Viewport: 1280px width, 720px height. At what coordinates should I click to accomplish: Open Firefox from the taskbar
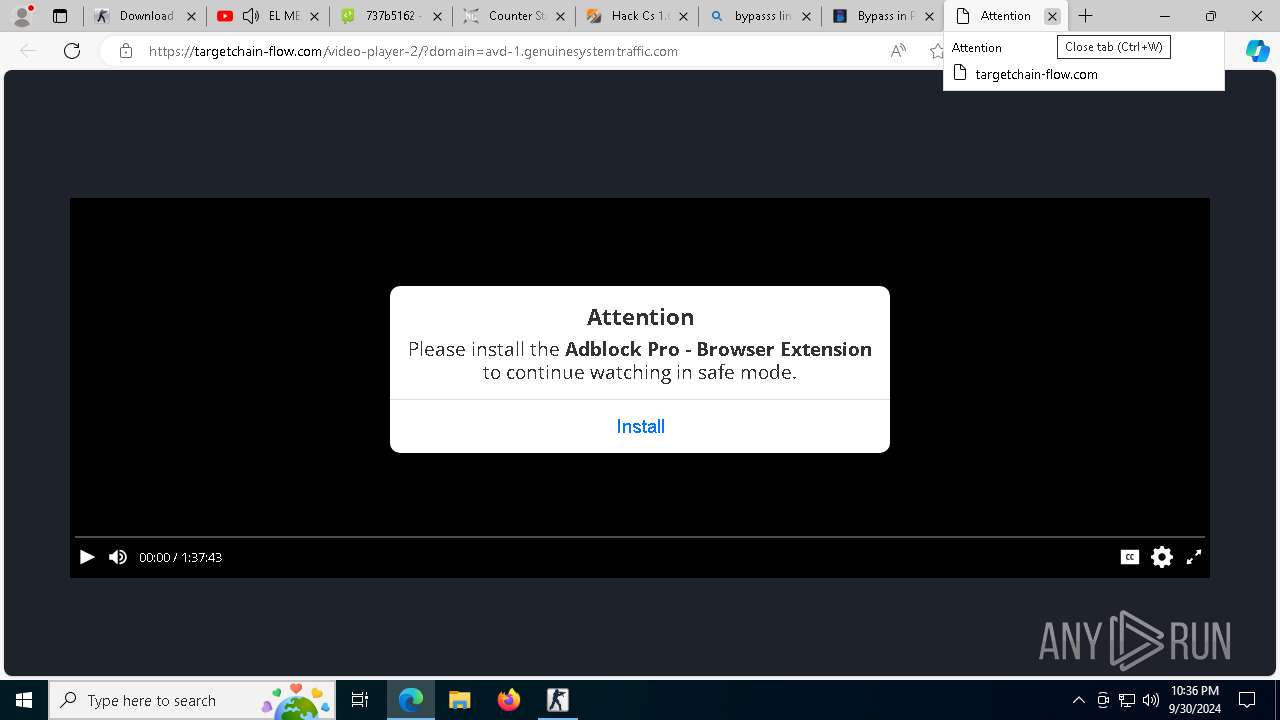508,700
